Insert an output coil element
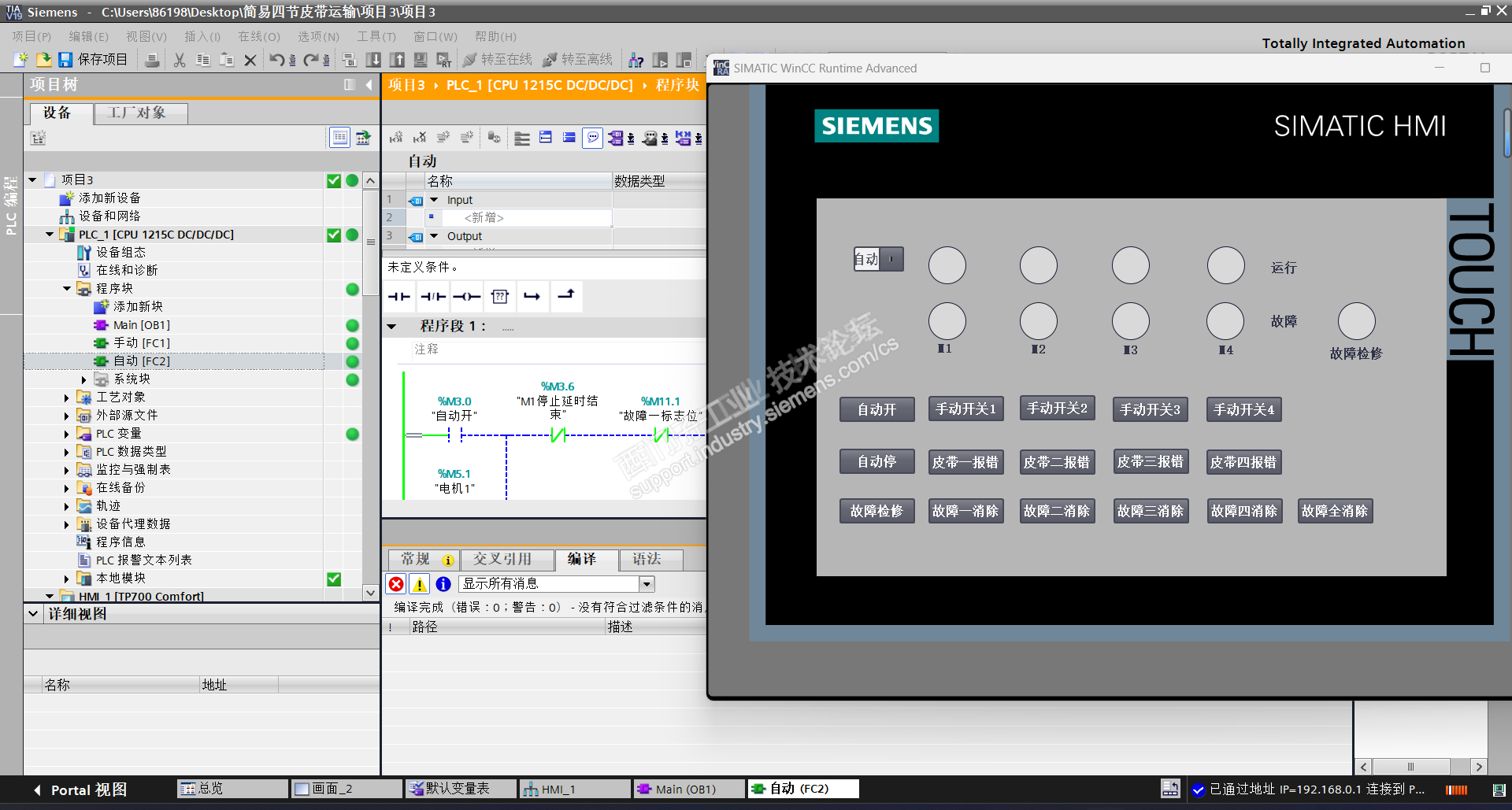1512x810 pixels. [466, 296]
